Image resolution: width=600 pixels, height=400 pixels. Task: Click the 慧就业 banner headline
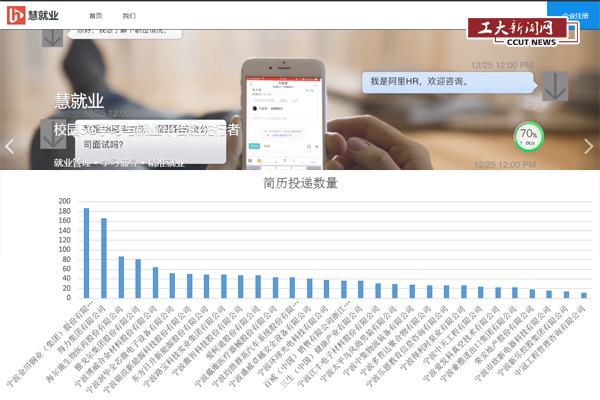(x=79, y=101)
